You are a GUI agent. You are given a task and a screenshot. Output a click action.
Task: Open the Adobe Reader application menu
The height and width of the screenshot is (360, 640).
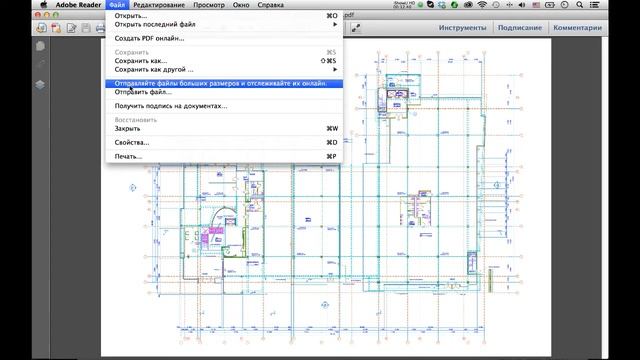(78, 5)
